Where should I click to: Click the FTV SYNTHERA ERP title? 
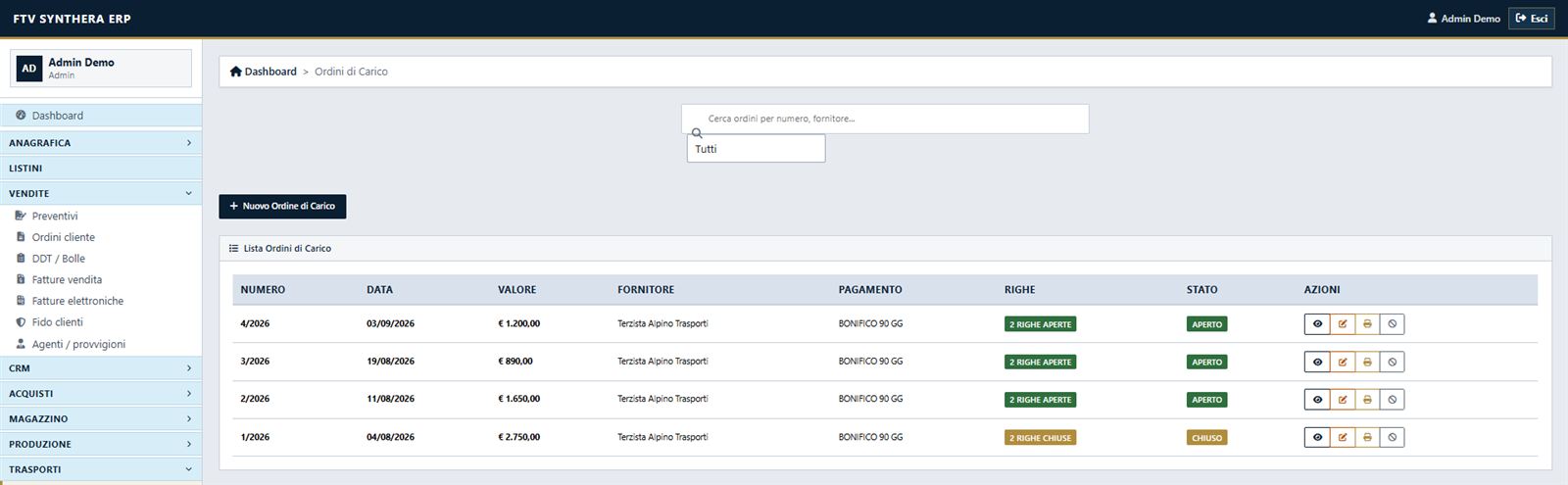pyautogui.click(x=72, y=19)
